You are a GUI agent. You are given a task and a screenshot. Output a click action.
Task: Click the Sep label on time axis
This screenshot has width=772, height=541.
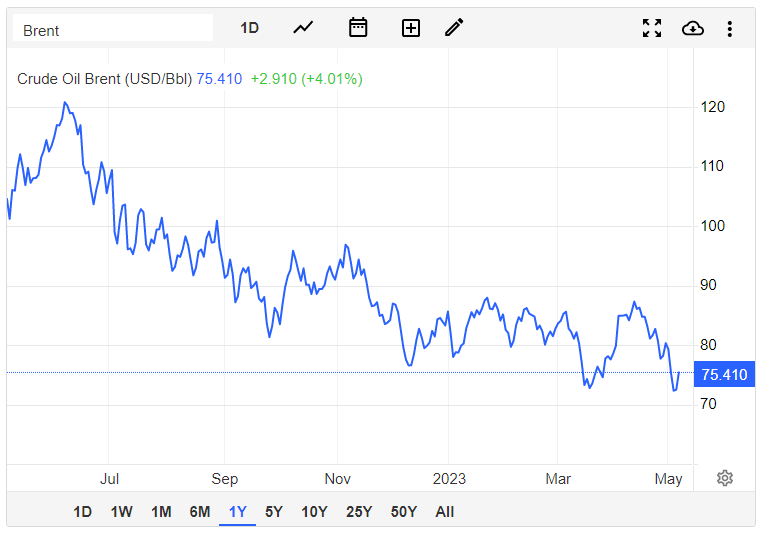pos(225,478)
